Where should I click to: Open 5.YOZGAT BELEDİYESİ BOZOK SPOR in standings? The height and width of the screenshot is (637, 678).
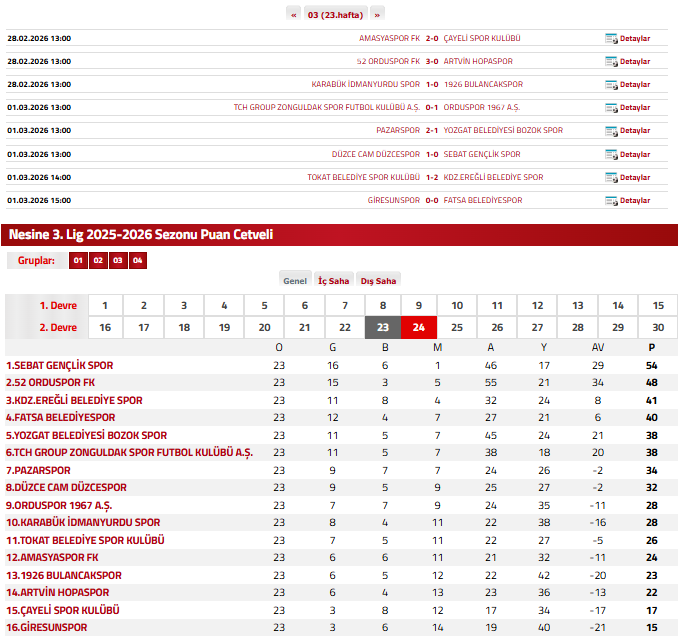(x=86, y=435)
